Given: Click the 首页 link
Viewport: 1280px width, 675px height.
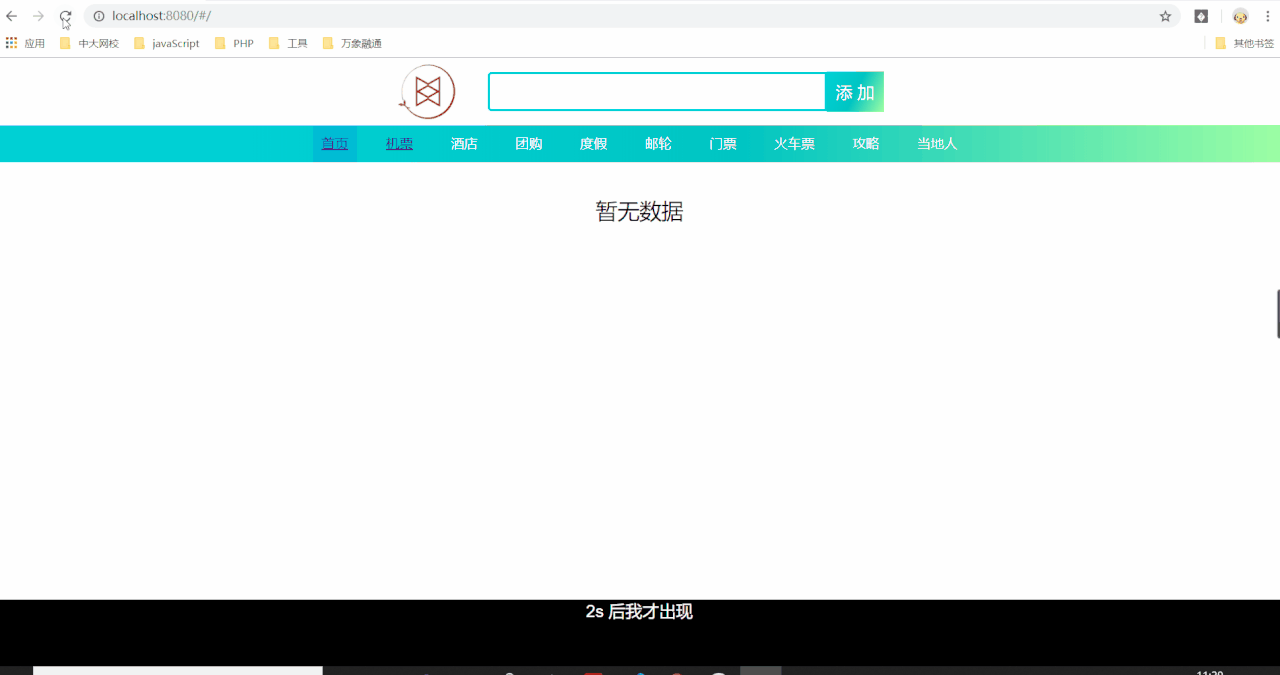Looking at the screenshot, I should coord(334,143).
